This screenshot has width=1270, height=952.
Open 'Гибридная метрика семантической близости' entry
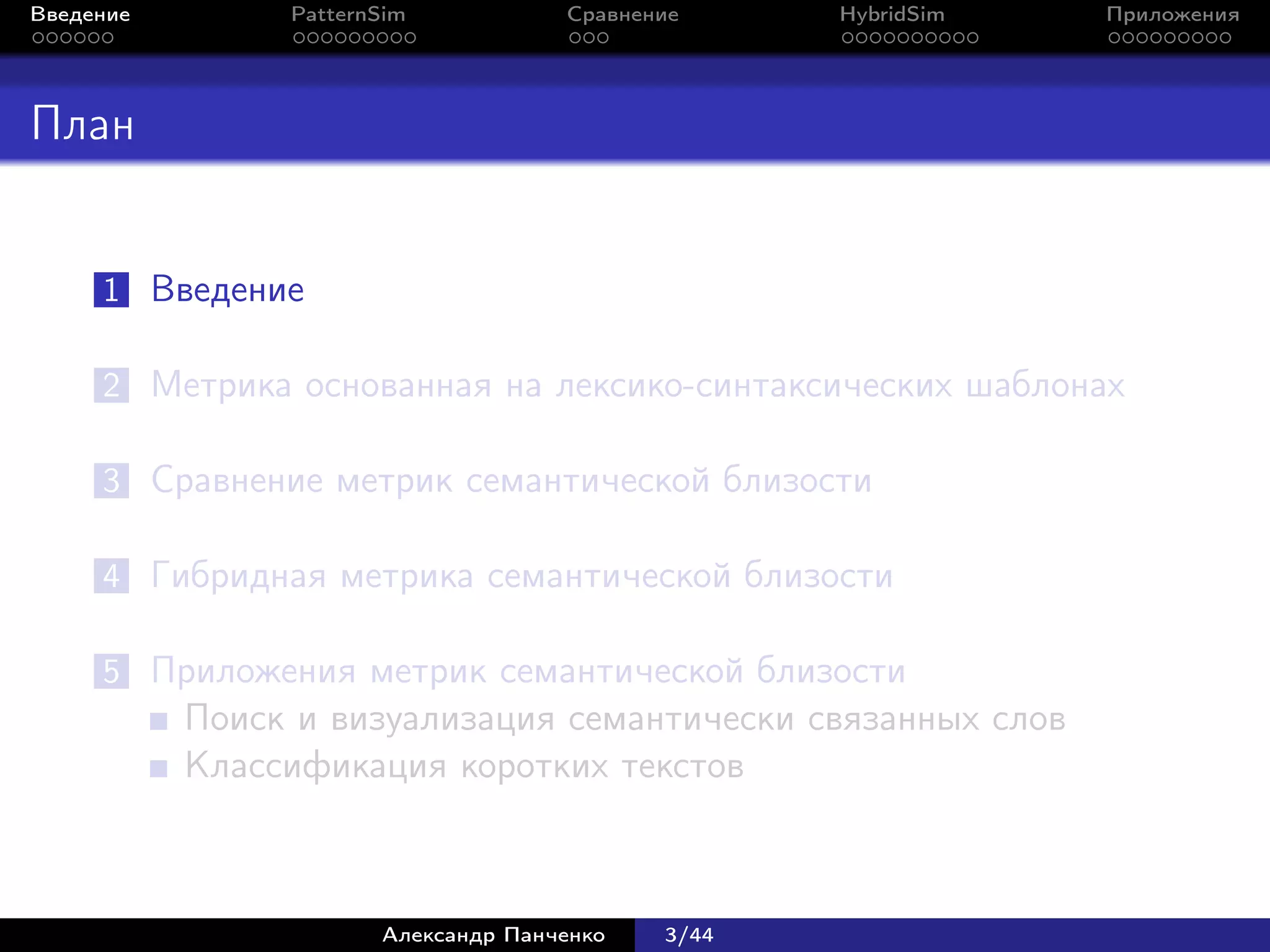coord(522,576)
